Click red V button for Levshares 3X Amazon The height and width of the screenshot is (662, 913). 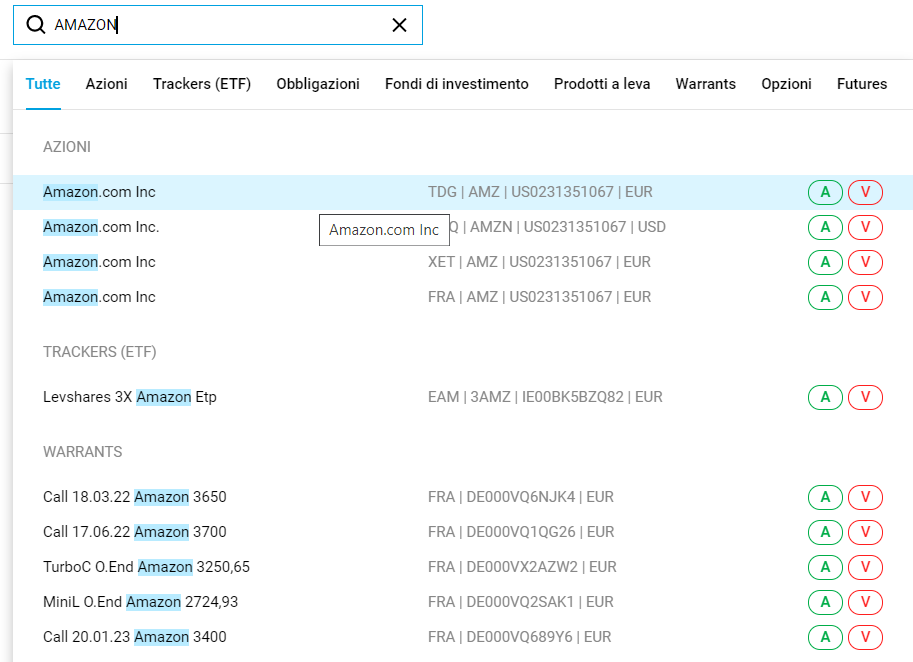[x=865, y=397]
